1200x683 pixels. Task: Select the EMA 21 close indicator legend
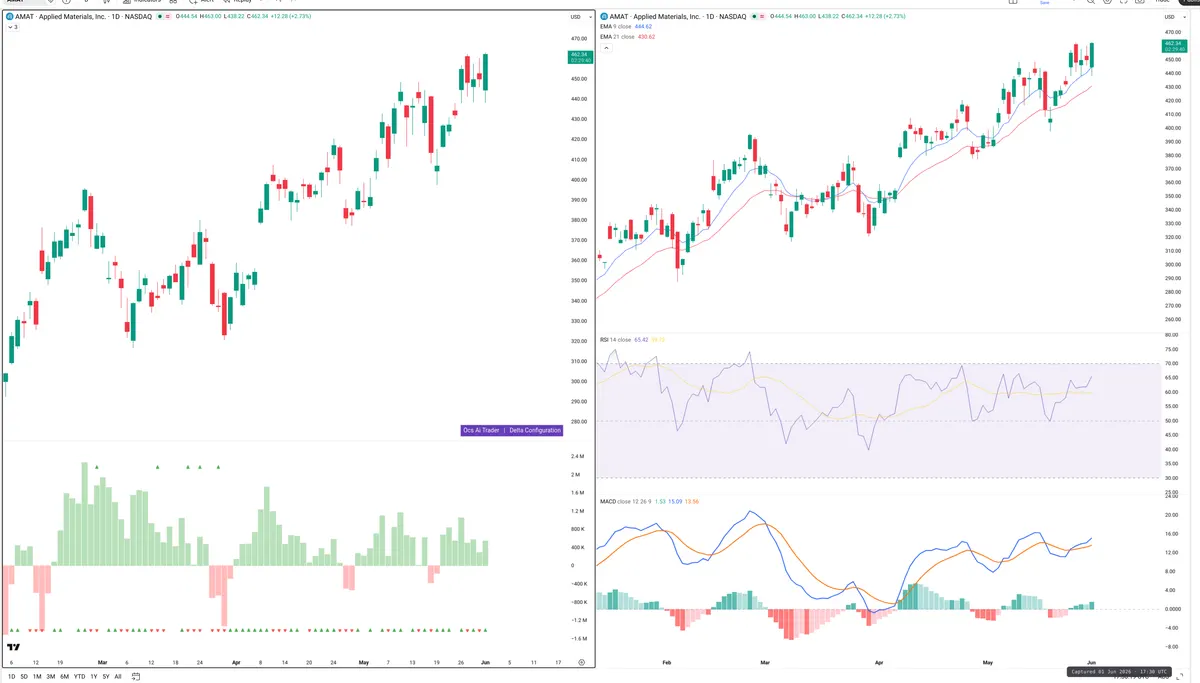click(x=617, y=37)
